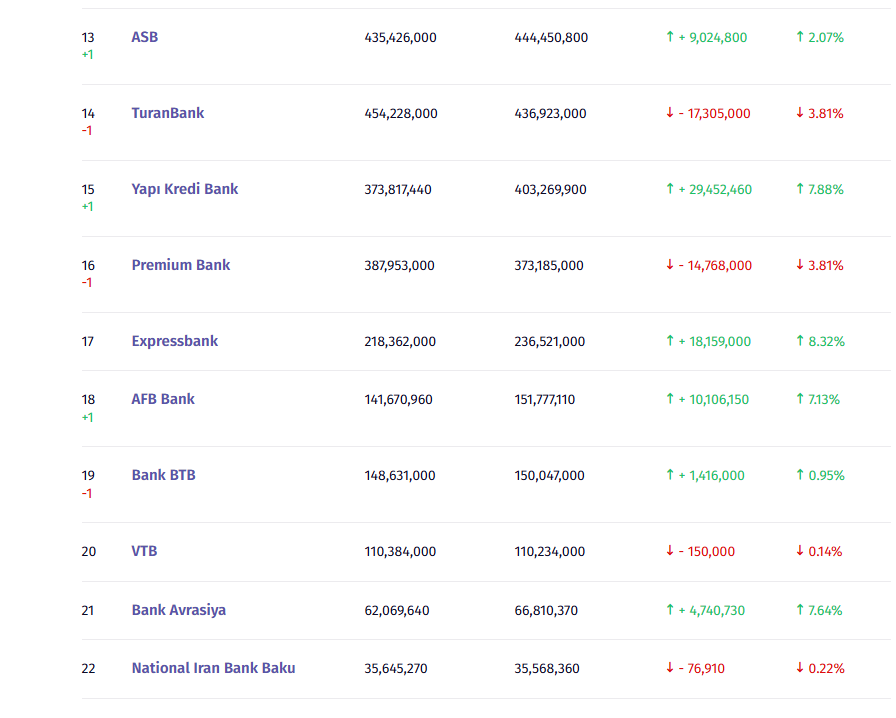Select Yapı Kredi value 373,817,440
Viewport: 896px width, 718px height.
point(398,190)
